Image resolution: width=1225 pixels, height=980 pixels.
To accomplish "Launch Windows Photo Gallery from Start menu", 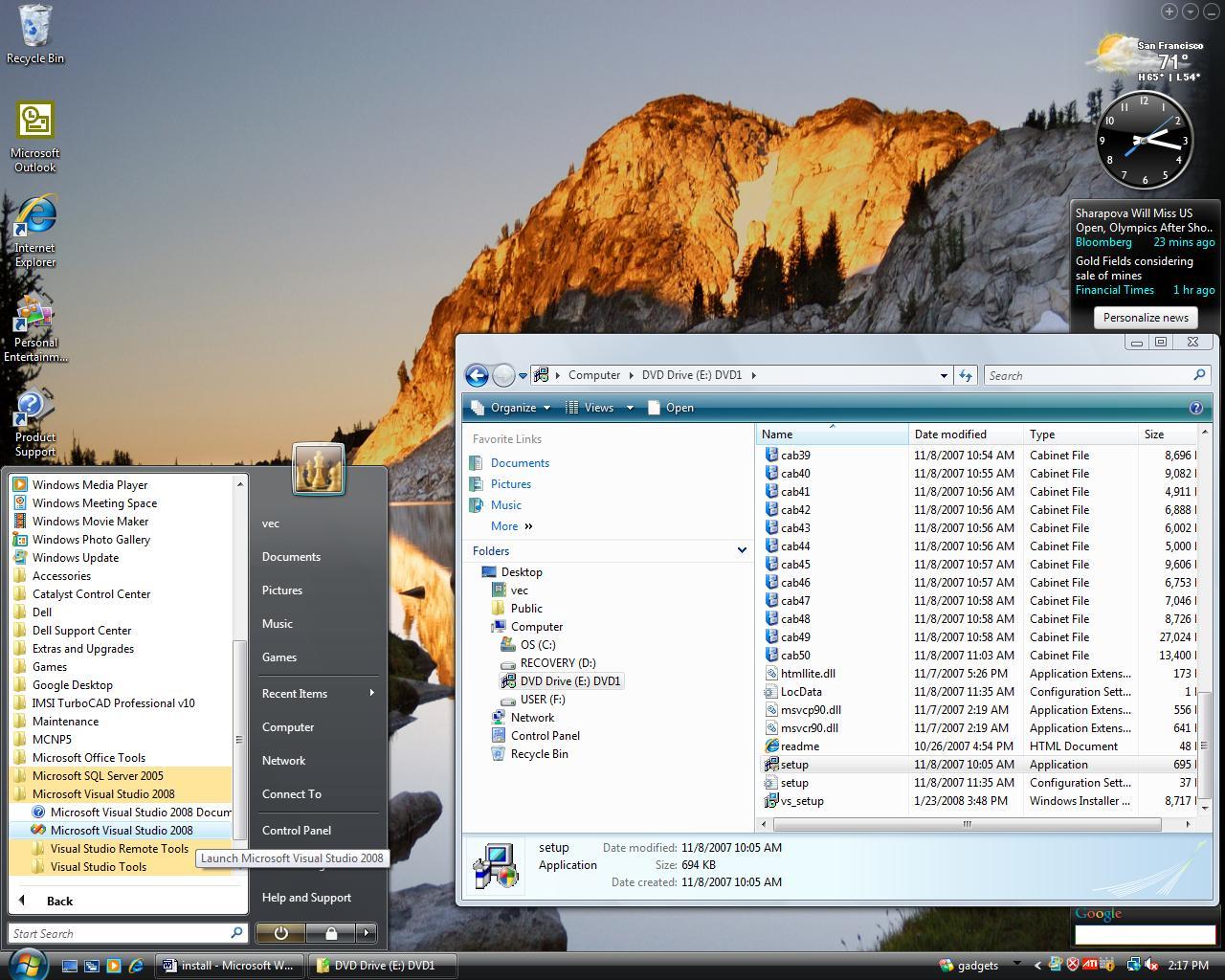I will pos(91,539).
